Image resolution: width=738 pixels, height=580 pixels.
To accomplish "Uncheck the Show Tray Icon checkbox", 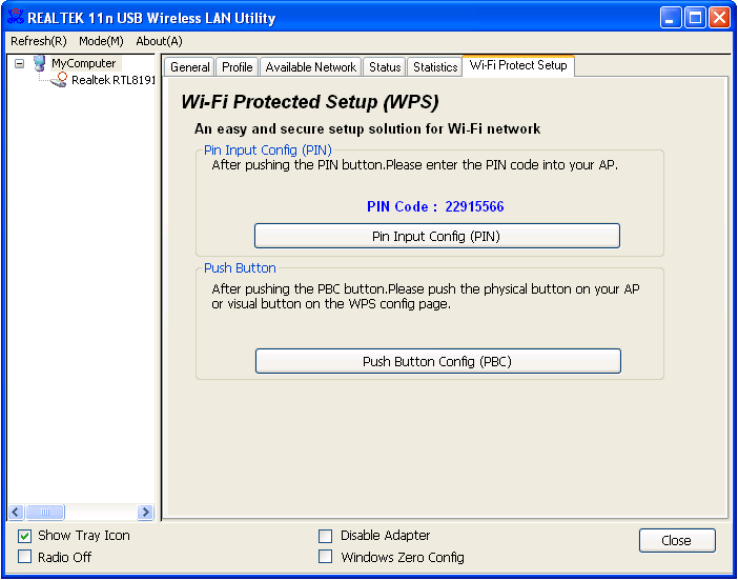I will 25,536.
